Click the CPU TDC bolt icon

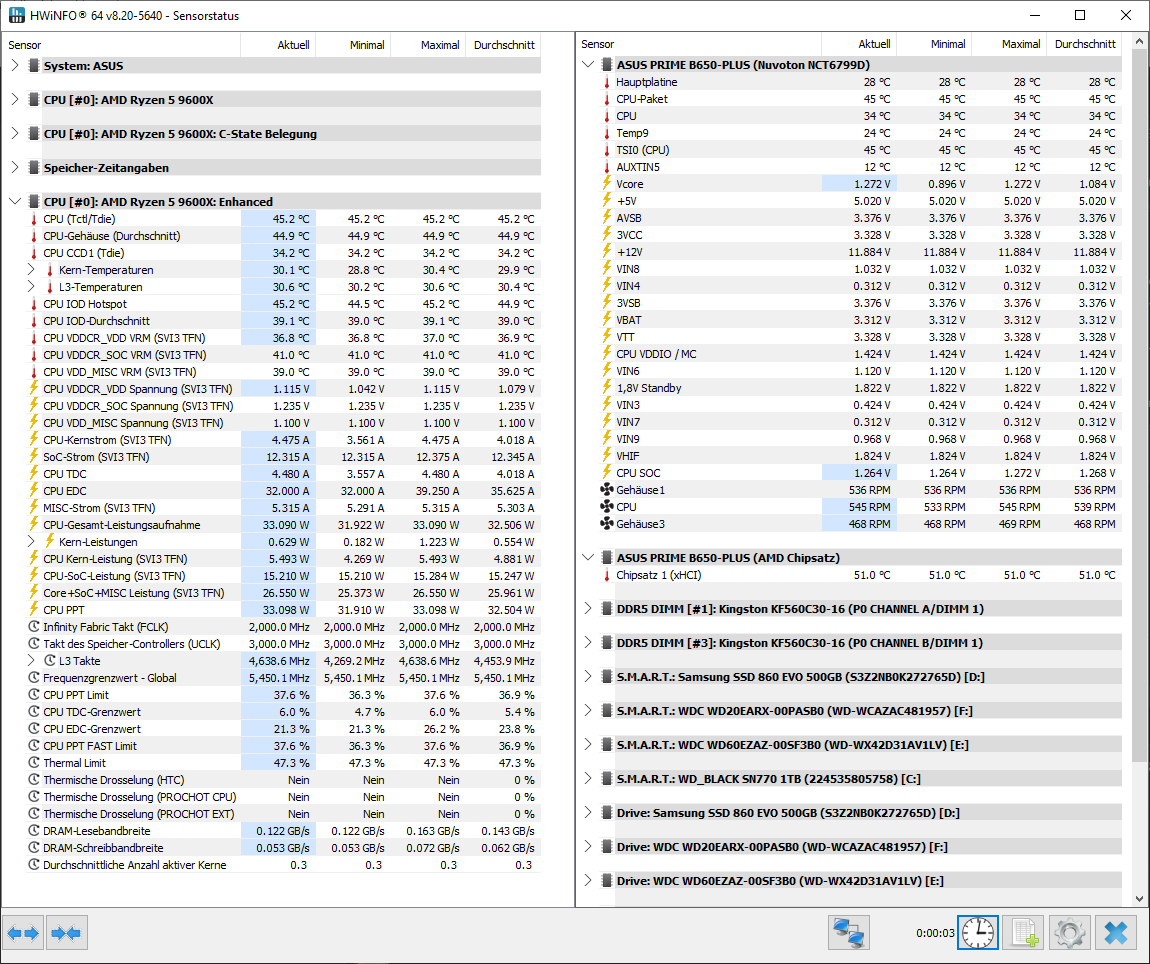pos(34,473)
